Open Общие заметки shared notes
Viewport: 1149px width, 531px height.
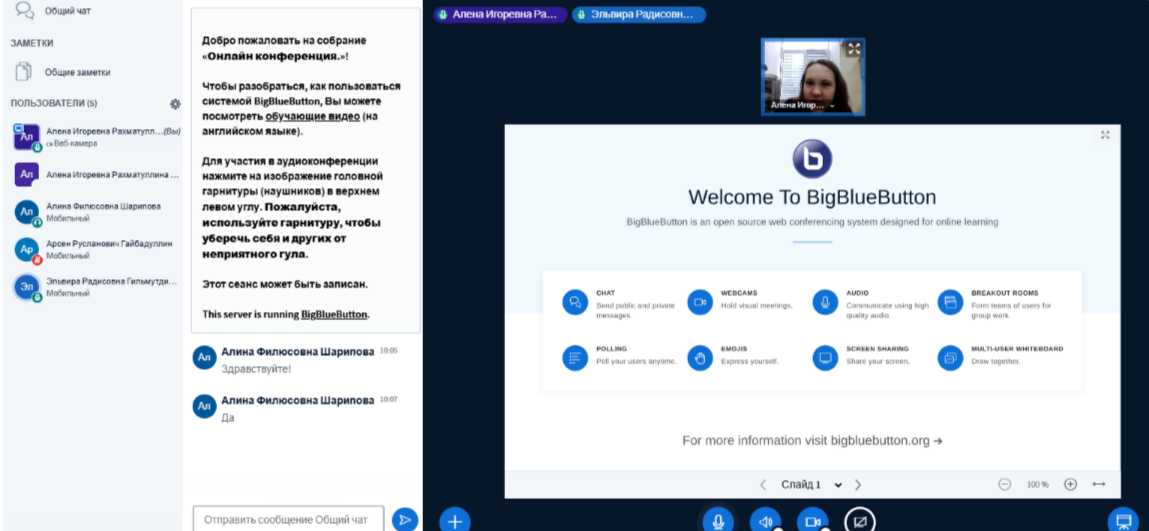click(77, 72)
